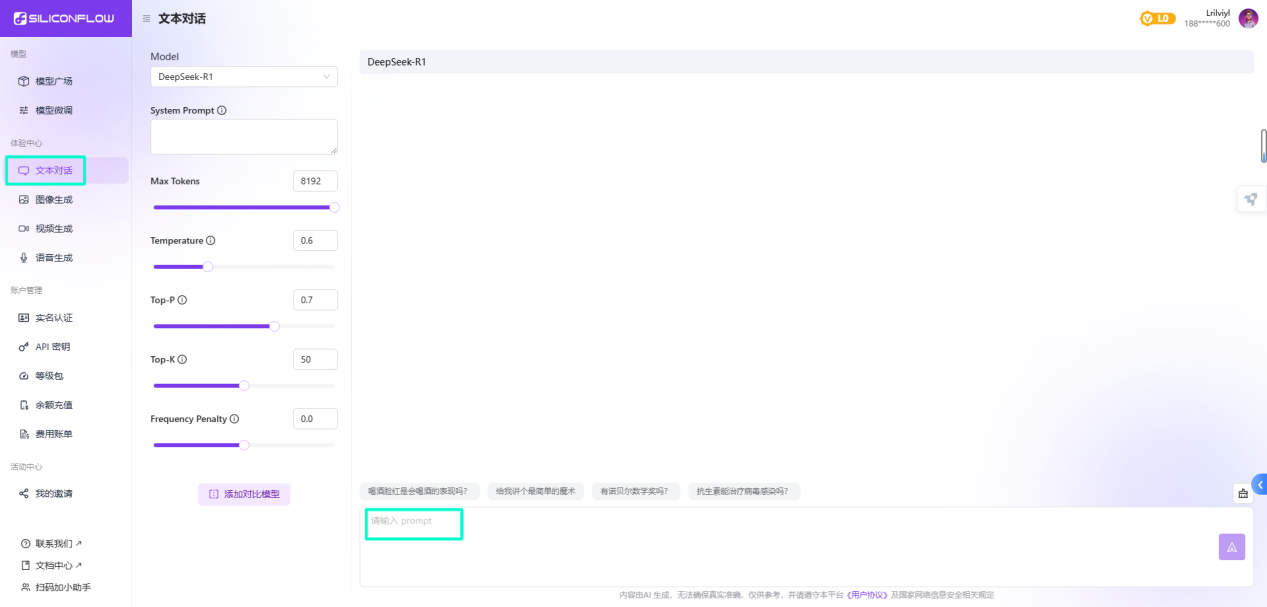Expand the blue side panel chevron

coord(1259,484)
